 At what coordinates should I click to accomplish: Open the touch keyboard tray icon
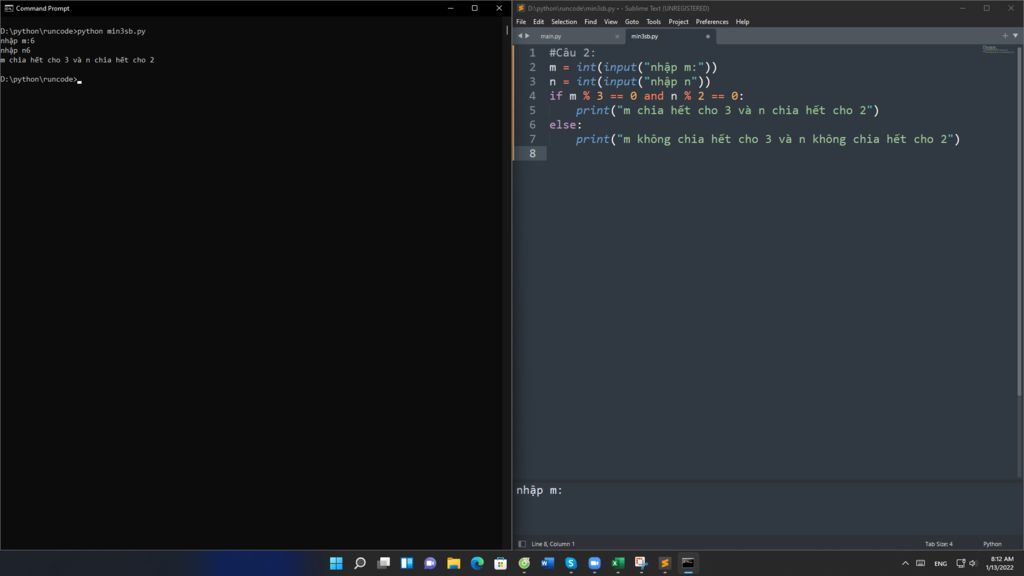[920, 563]
